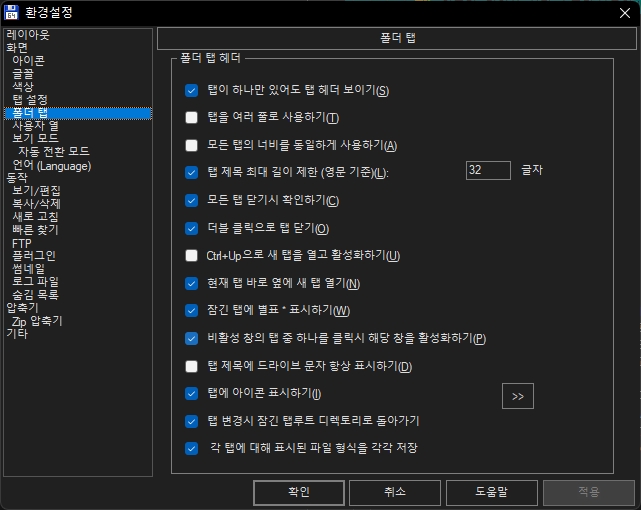Open FTP settings page
The height and width of the screenshot is (510, 641).
pos(22,244)
